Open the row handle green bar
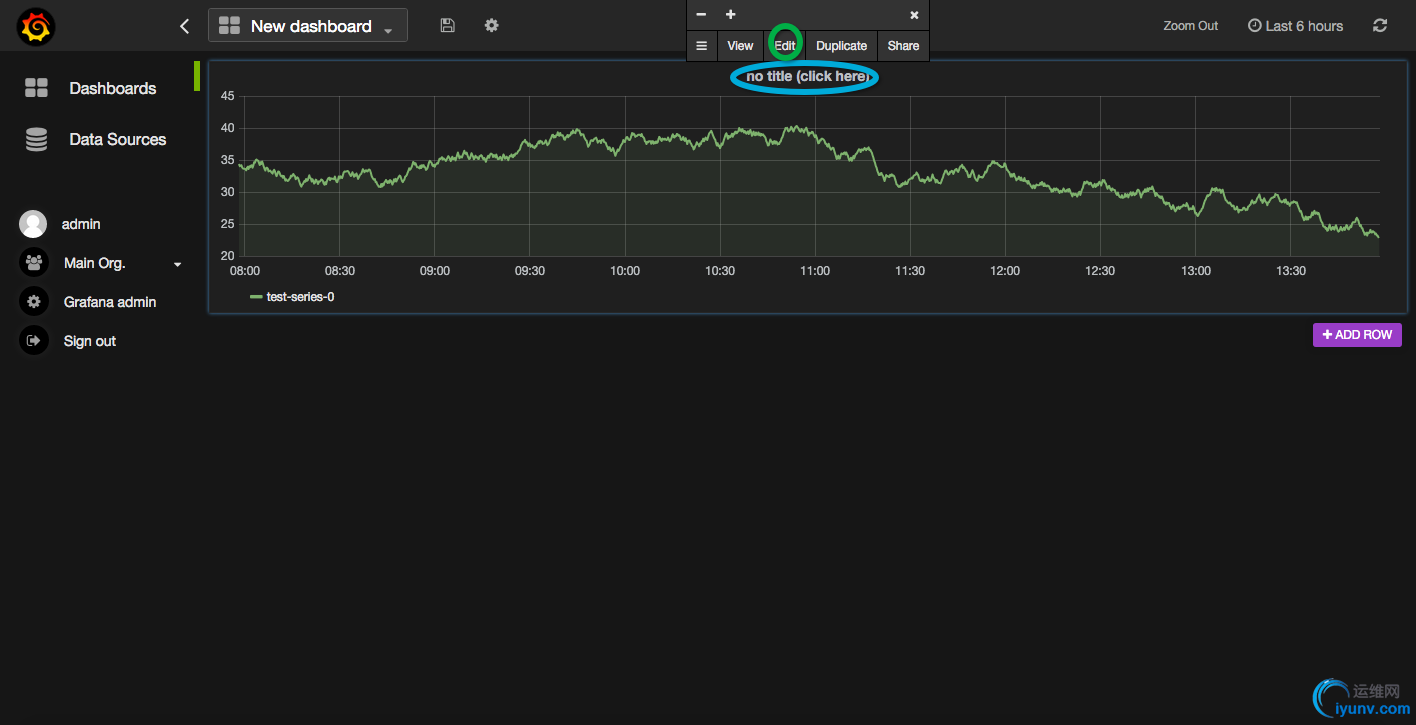The height and width of the screenshot is (725, 1416). (x=197, y=76)
